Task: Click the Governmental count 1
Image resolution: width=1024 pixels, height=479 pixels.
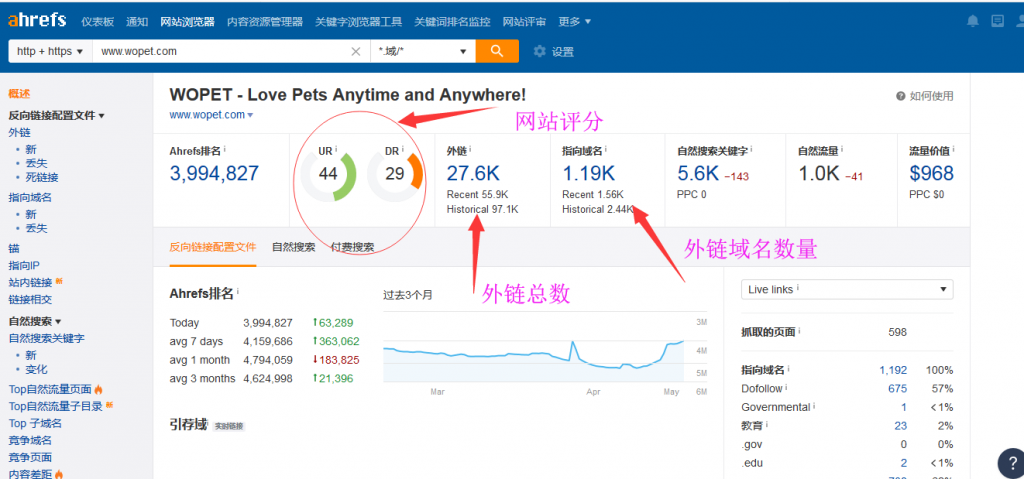Action: pos(904,407)
